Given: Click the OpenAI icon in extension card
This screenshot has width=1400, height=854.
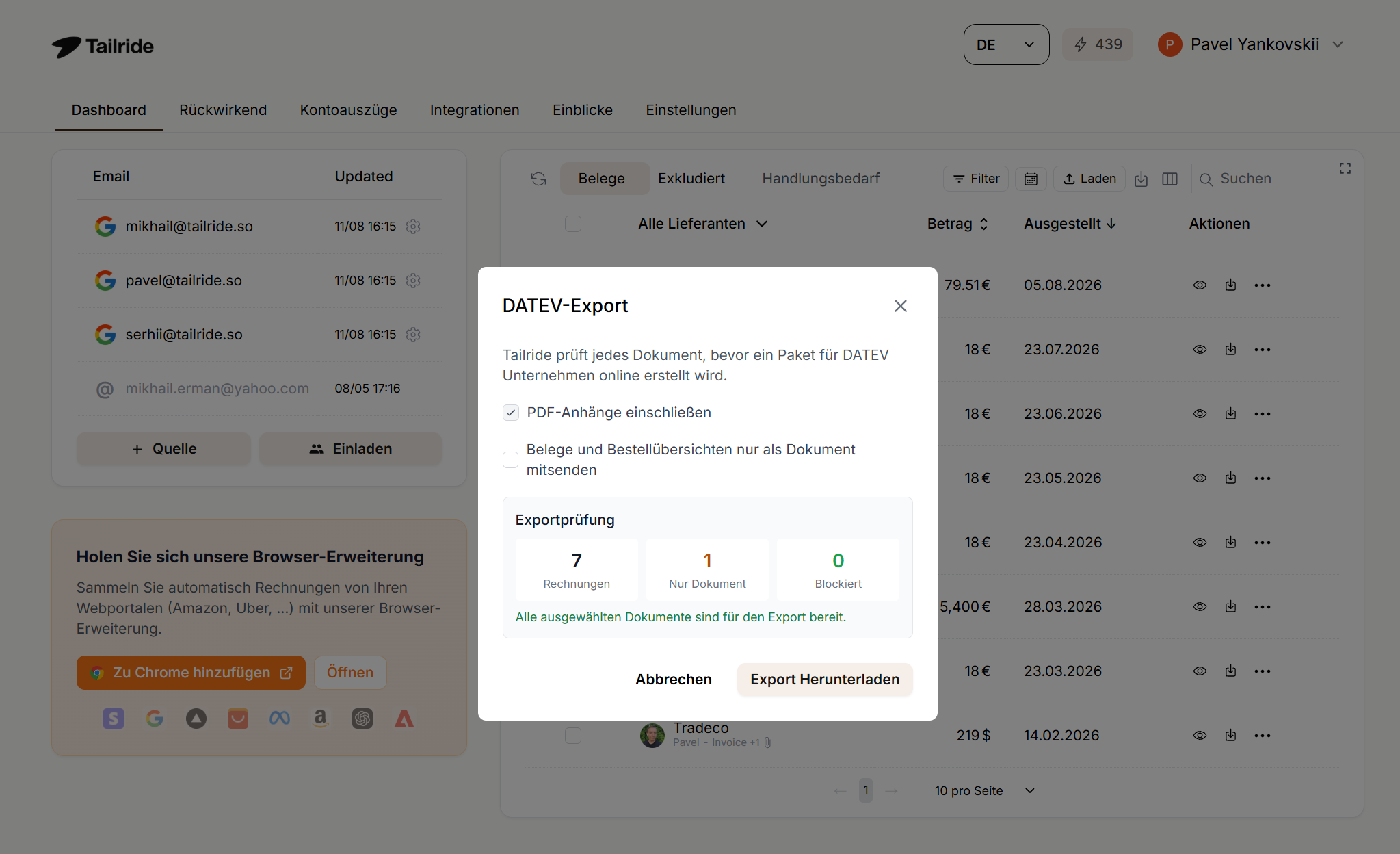Looking at the screenshot, I should (362, 719).
